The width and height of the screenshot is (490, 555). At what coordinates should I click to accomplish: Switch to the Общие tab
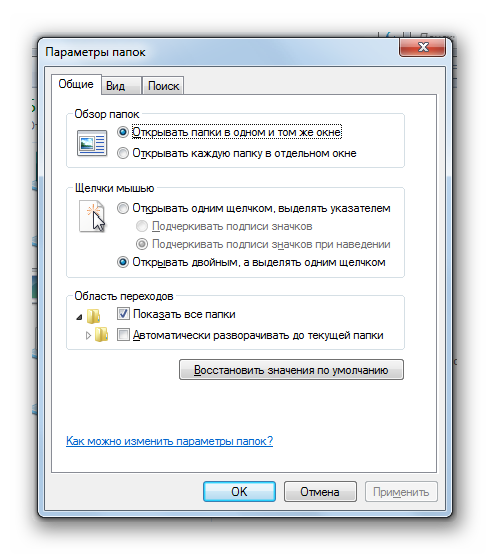[x=76, y=84]
